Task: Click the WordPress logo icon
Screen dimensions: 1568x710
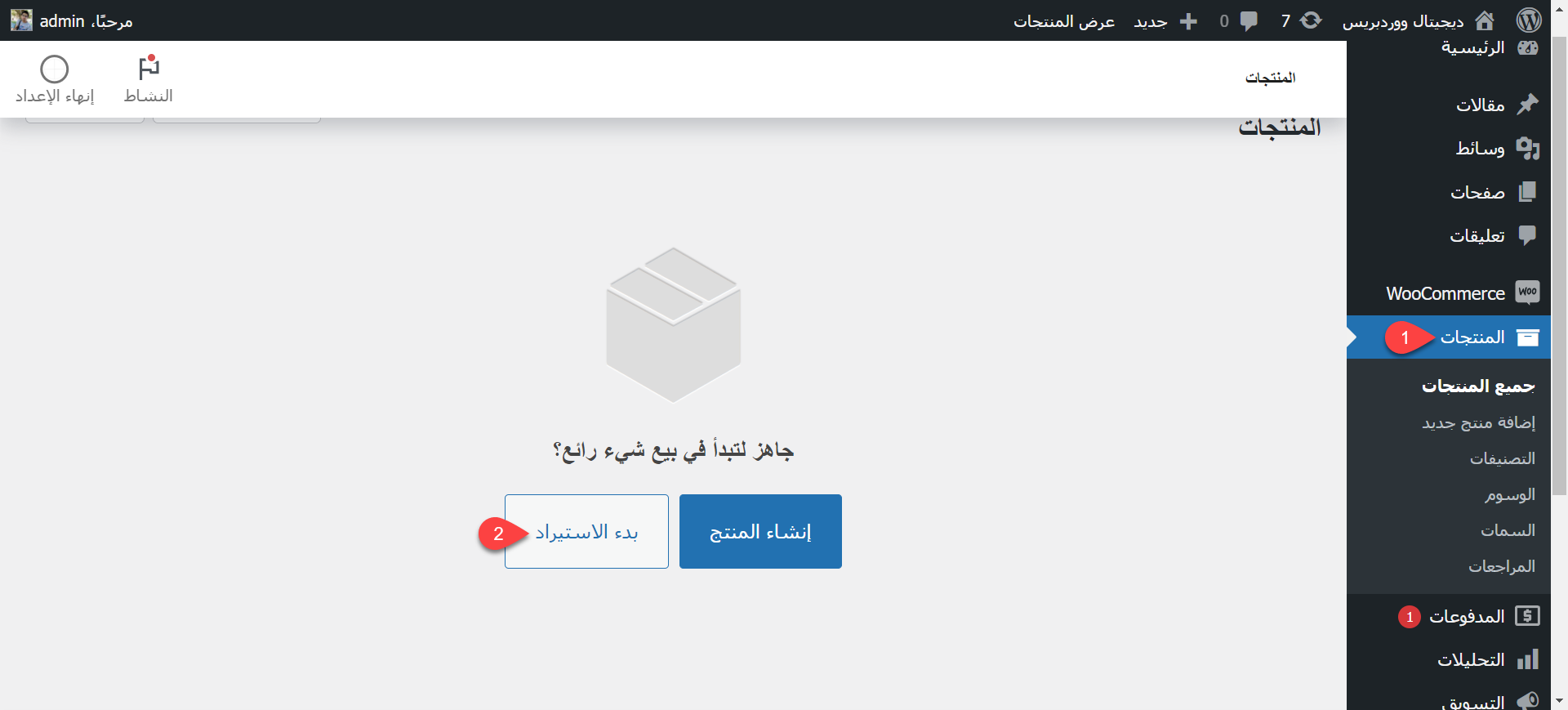Action: click(x=1528, y=20)
